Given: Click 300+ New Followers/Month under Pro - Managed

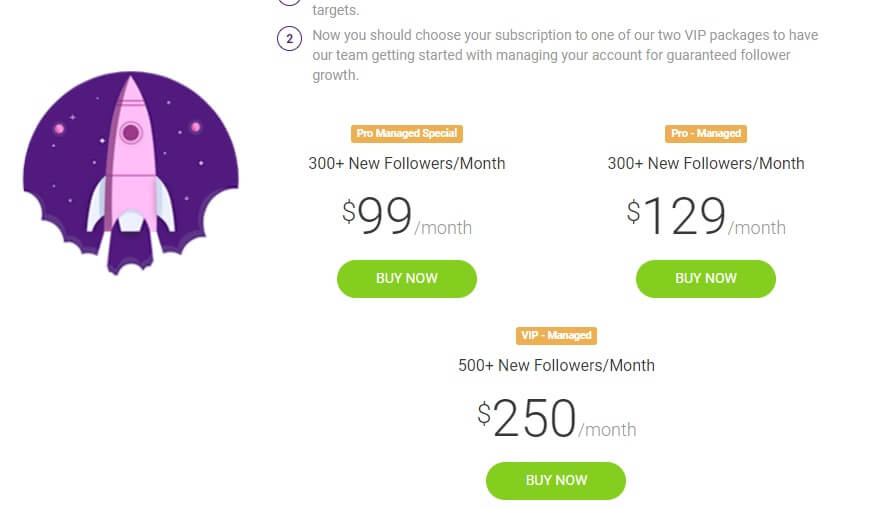Looking at the screenshot, I should 706,163.
